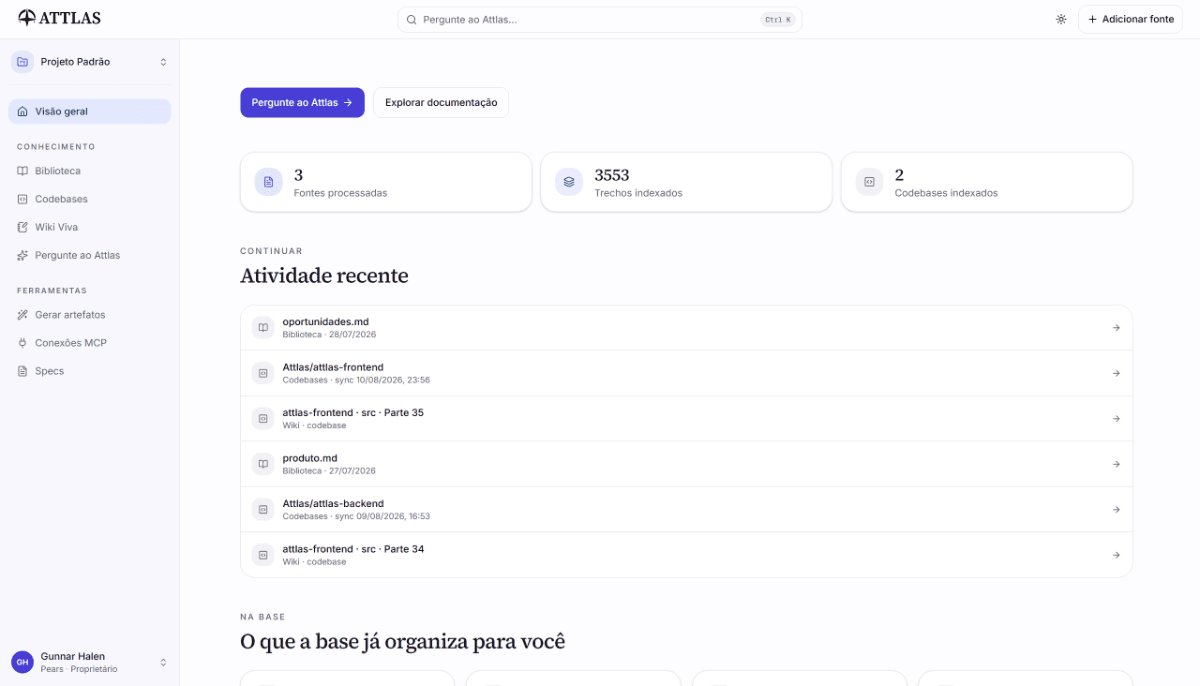The image size is (1200, 686).
Task: Select Visão geral in sidebar
Action: pyautogui.click(x=89, y=111)
